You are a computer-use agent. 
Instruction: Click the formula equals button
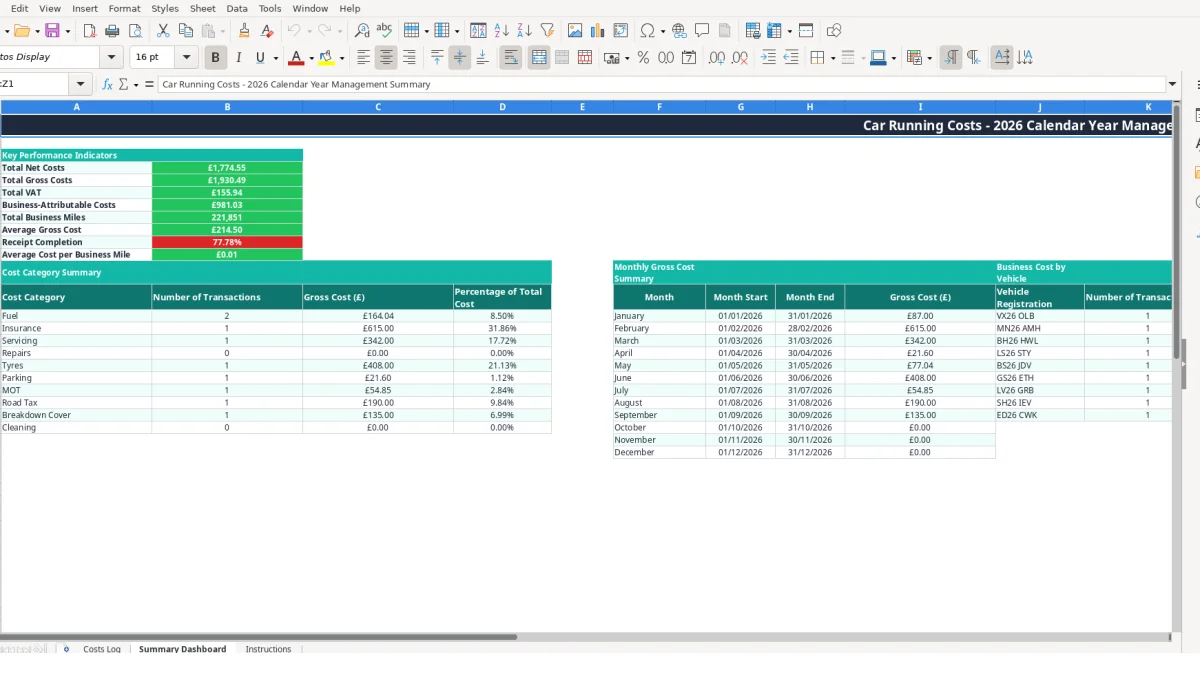tap(149, 84)
